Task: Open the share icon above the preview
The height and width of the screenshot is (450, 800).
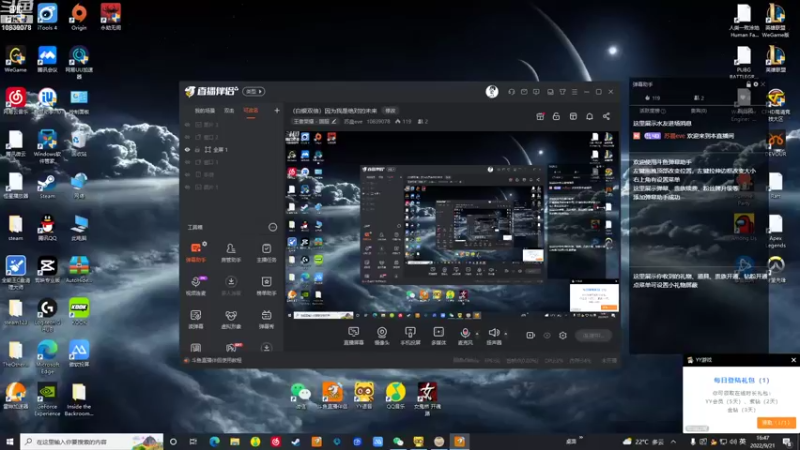Action: coord(606,116)
